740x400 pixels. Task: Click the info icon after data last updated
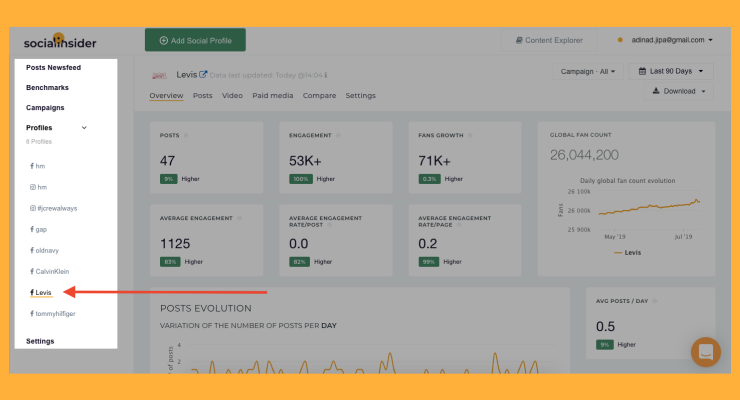pos(326,75)
